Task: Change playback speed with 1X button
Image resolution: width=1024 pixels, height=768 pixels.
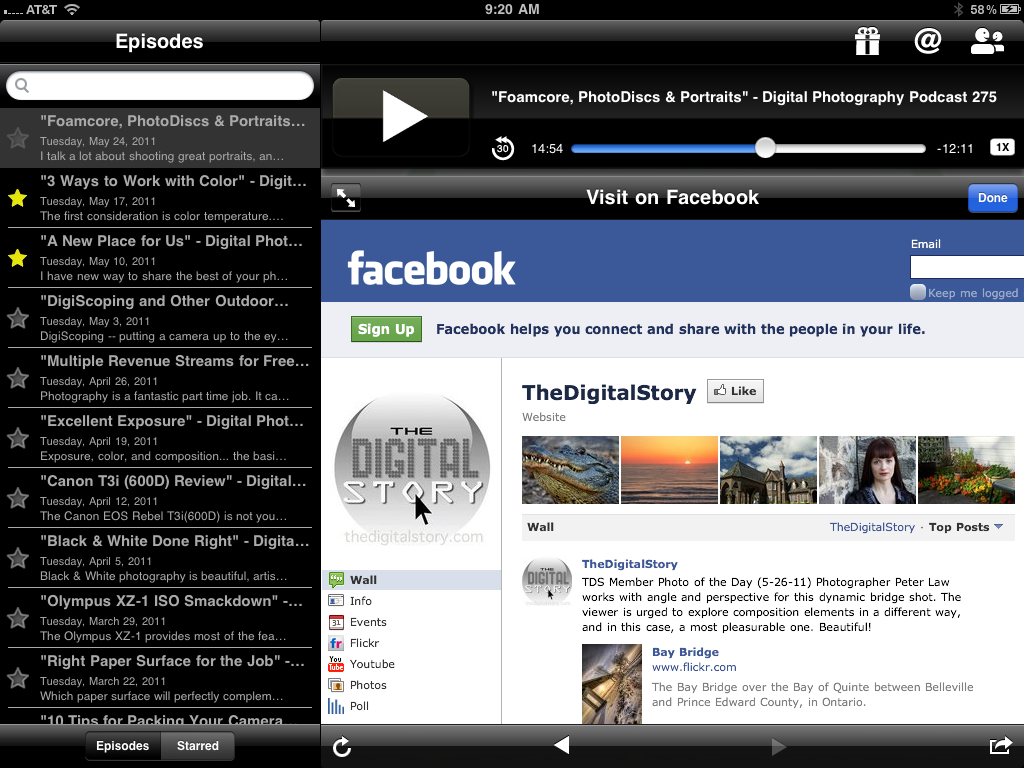Action: (x=1002, y=148)
